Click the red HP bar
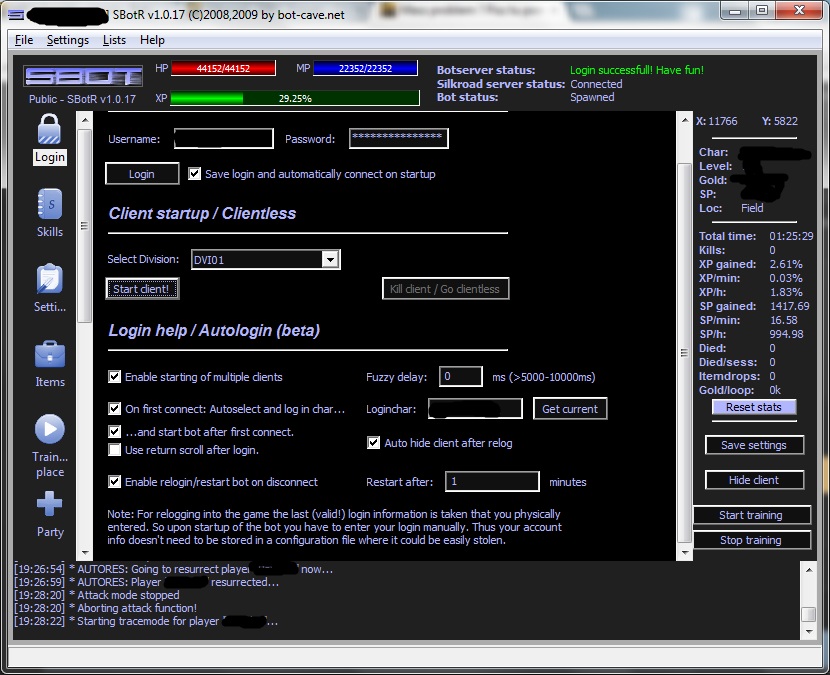The width and height of the screenshot is (830, 675). coord(223,68)
